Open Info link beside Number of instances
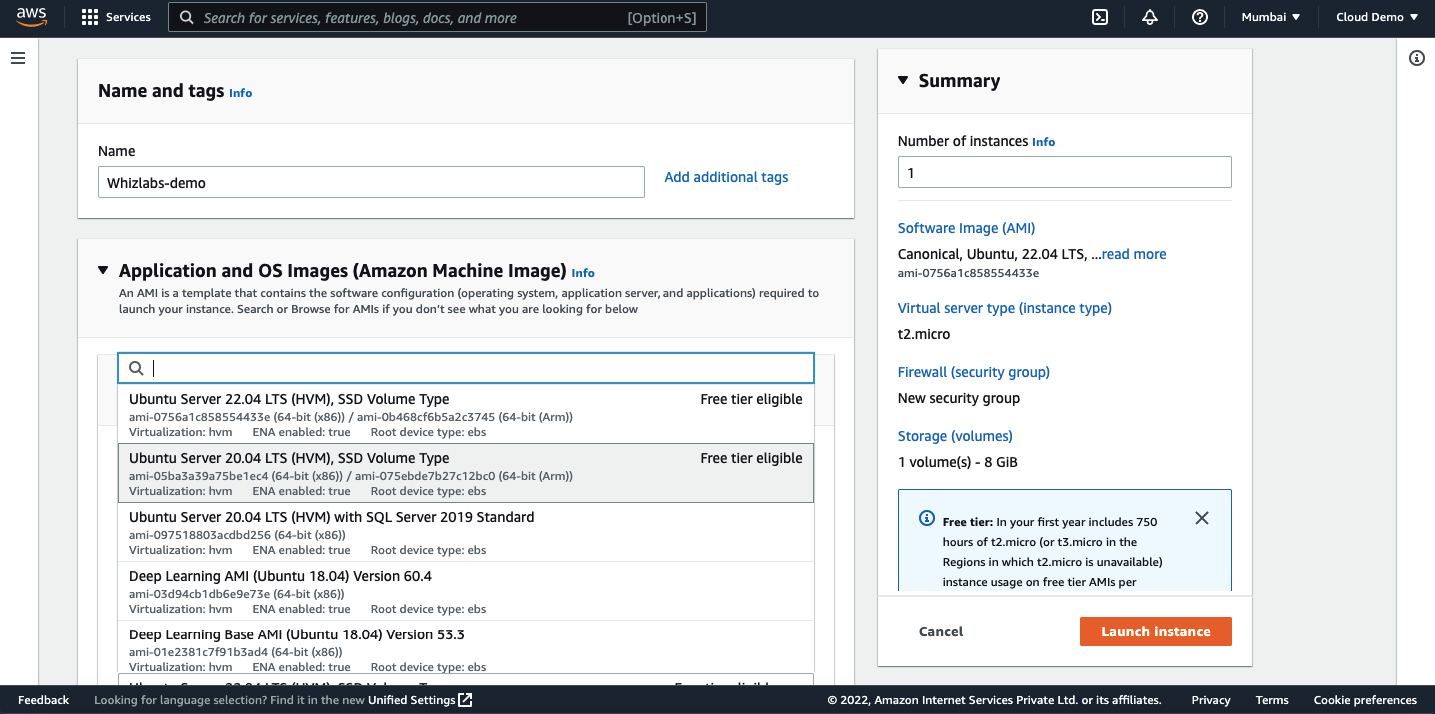This screenshot has width=1435, height=714. pos(1043,142)
